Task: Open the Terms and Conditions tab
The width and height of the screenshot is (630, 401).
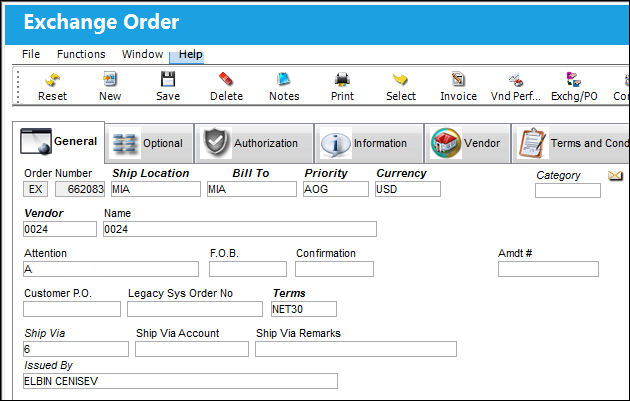Action: coord(571,143)
